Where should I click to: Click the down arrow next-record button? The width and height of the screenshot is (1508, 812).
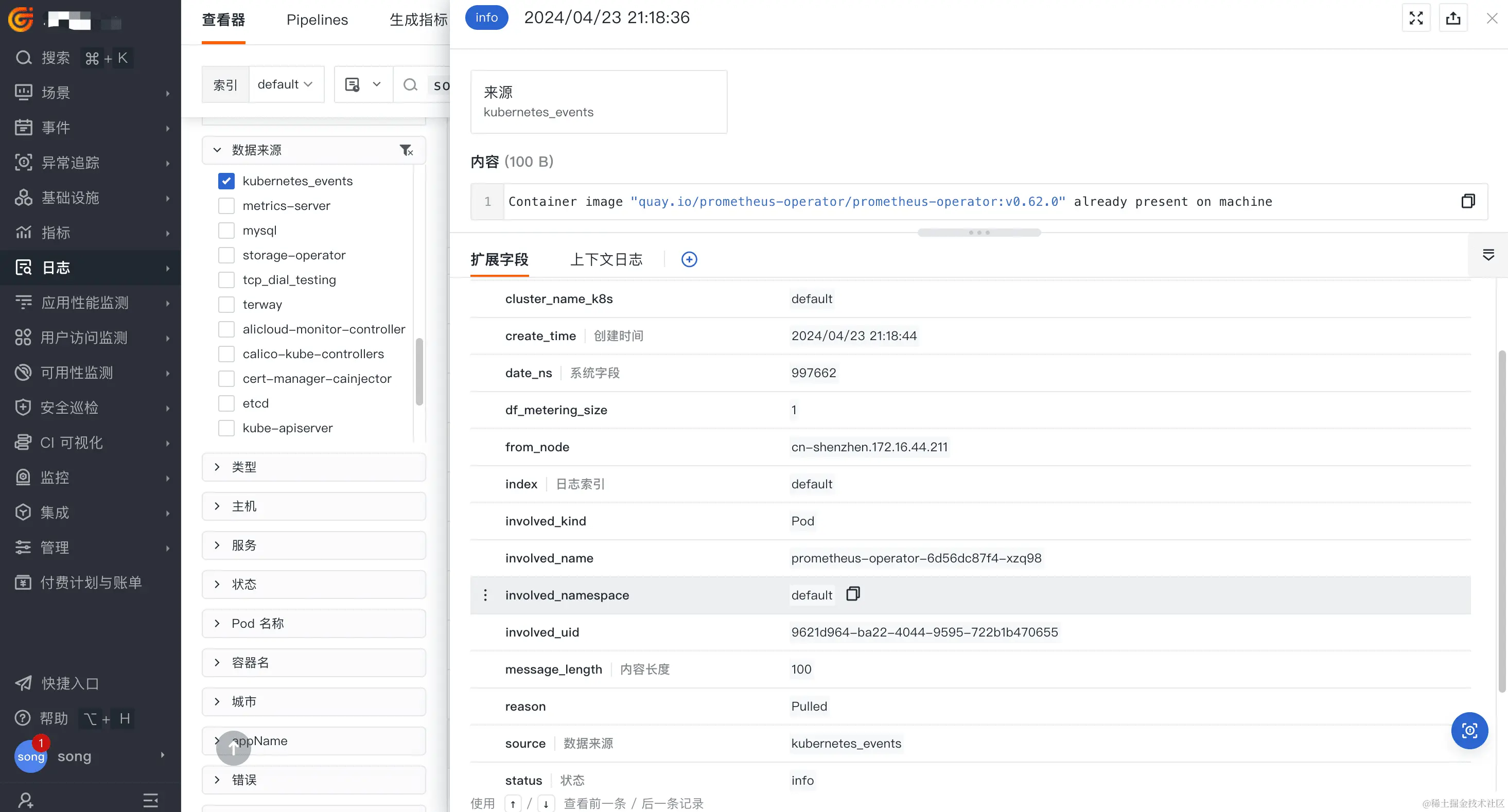546,803
